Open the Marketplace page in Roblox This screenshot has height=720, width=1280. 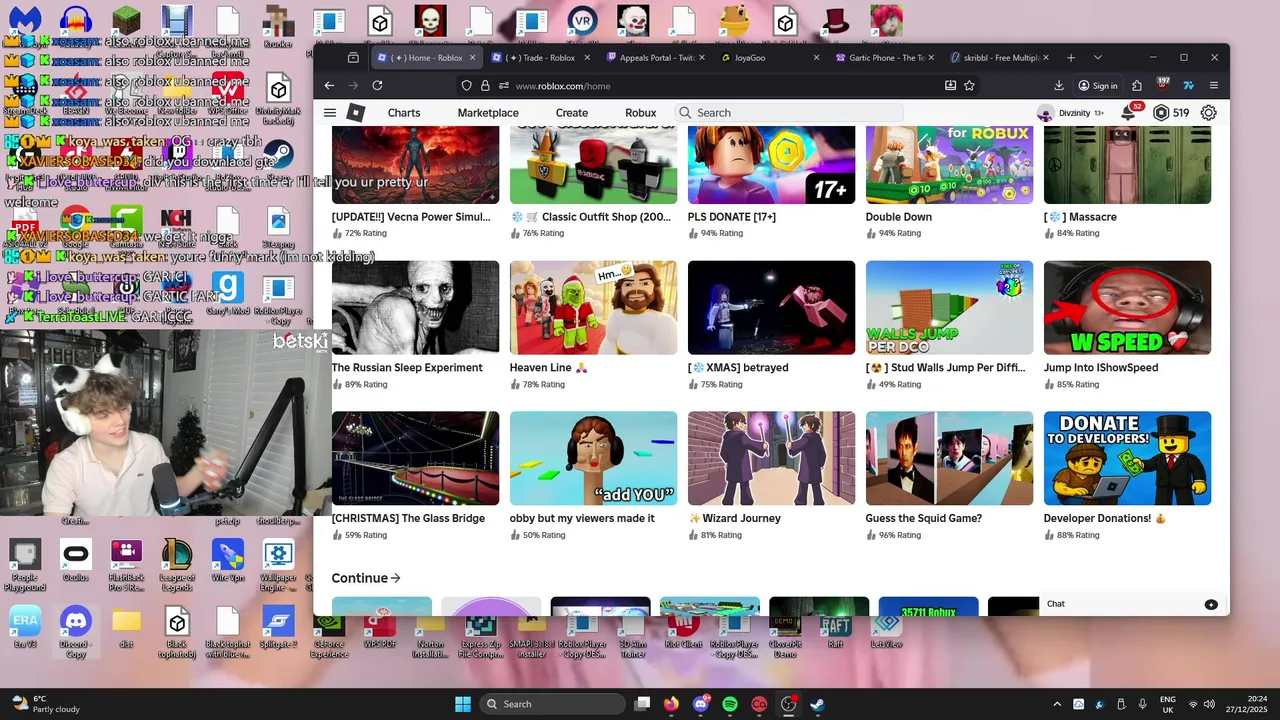click(488, 113)
